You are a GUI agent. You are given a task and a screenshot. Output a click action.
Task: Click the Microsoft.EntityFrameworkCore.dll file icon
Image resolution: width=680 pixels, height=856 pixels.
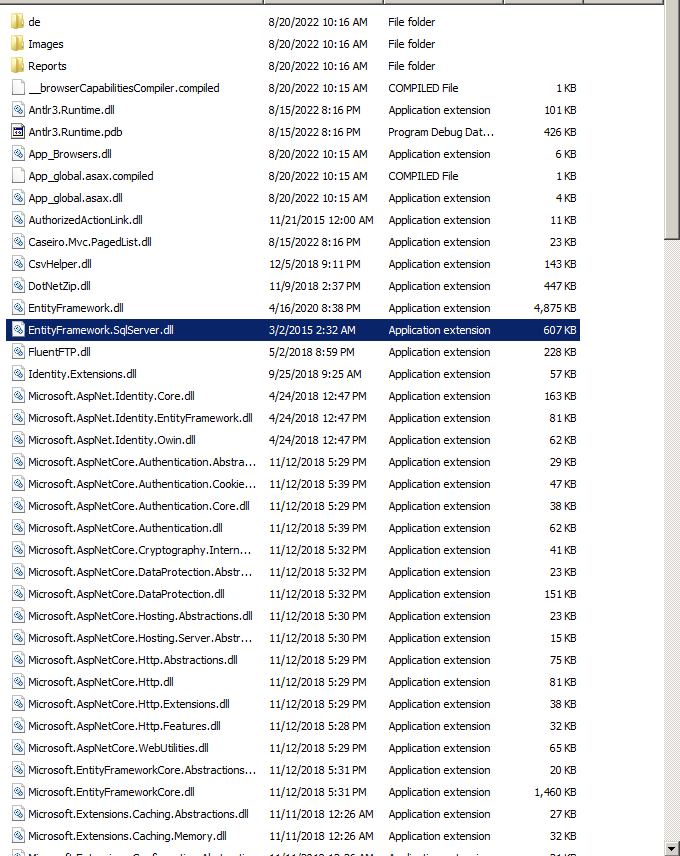(x=18, y=792)
